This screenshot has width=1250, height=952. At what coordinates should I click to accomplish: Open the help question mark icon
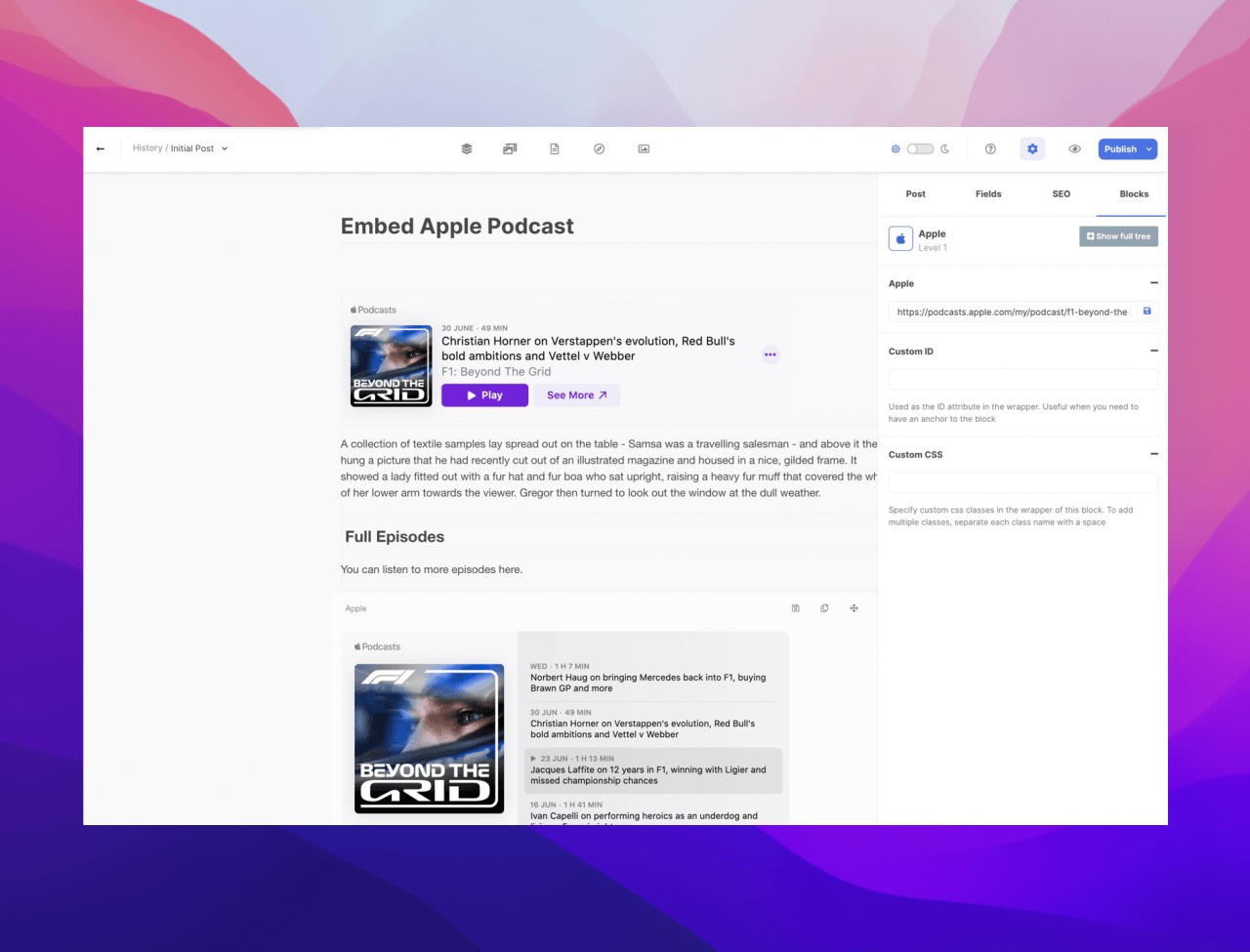pos(990,149)
